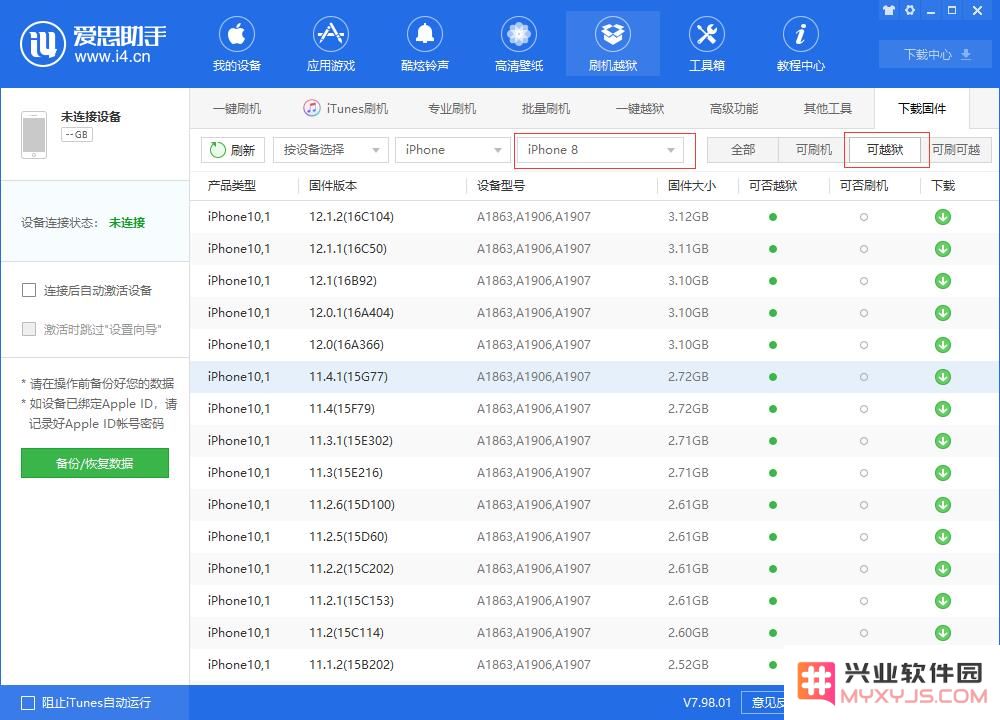Open 高清壁纸 wallpapers section

[x=518, y=44]
